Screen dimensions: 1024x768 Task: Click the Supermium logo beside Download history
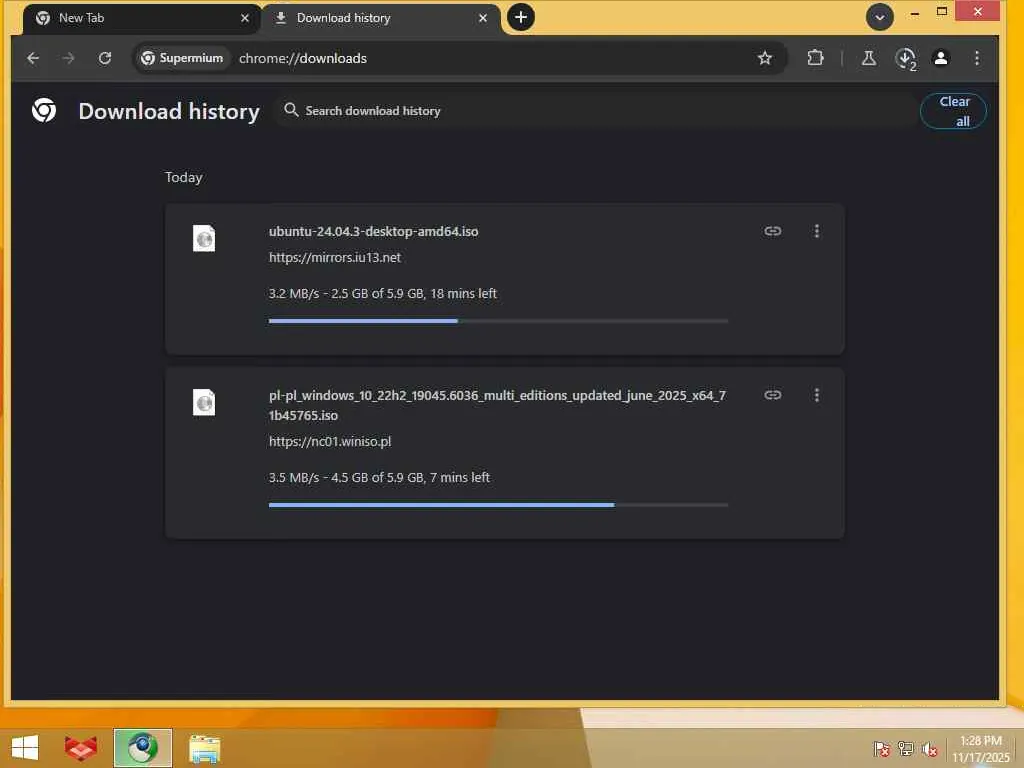44,110
